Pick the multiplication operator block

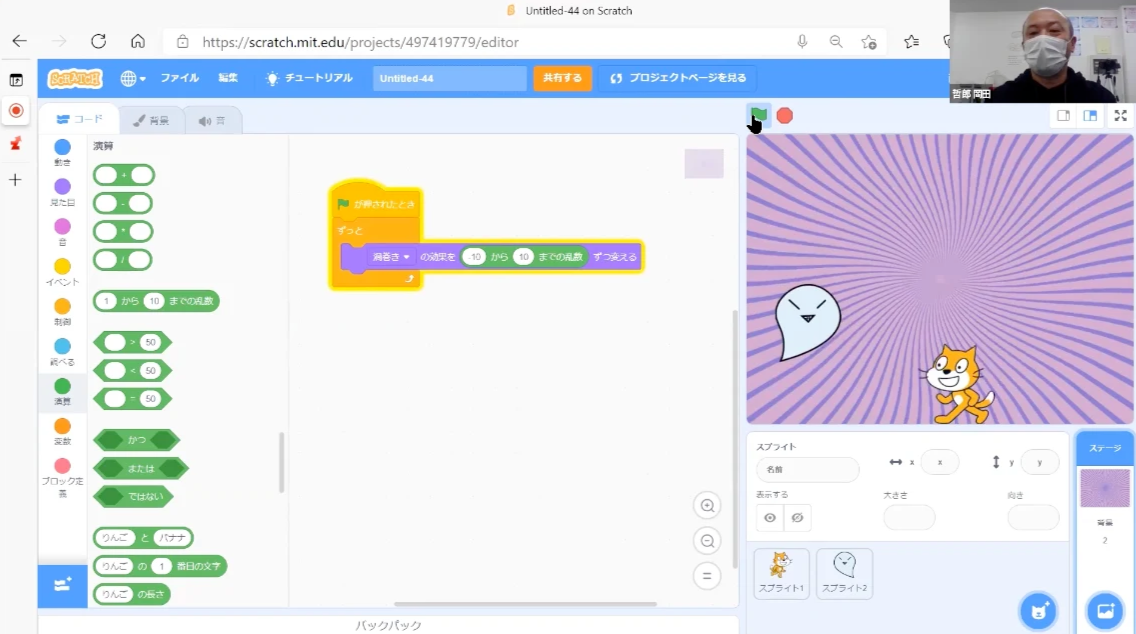123,231
